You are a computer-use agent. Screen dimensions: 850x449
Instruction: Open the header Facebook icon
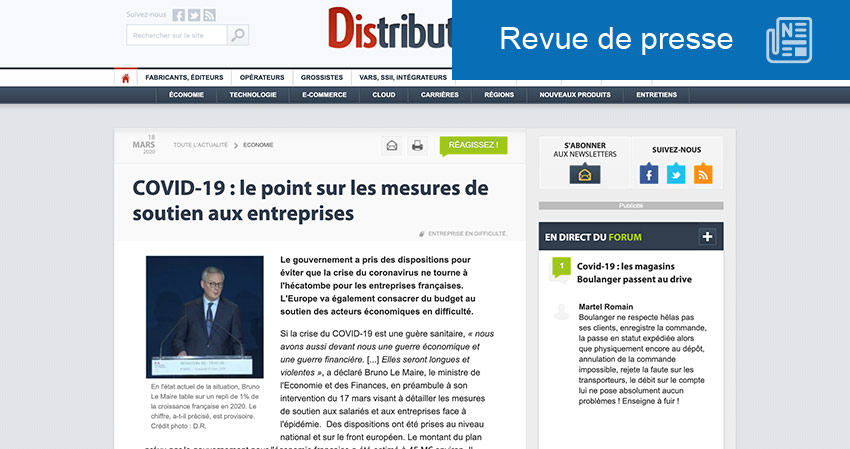[179, 15]
